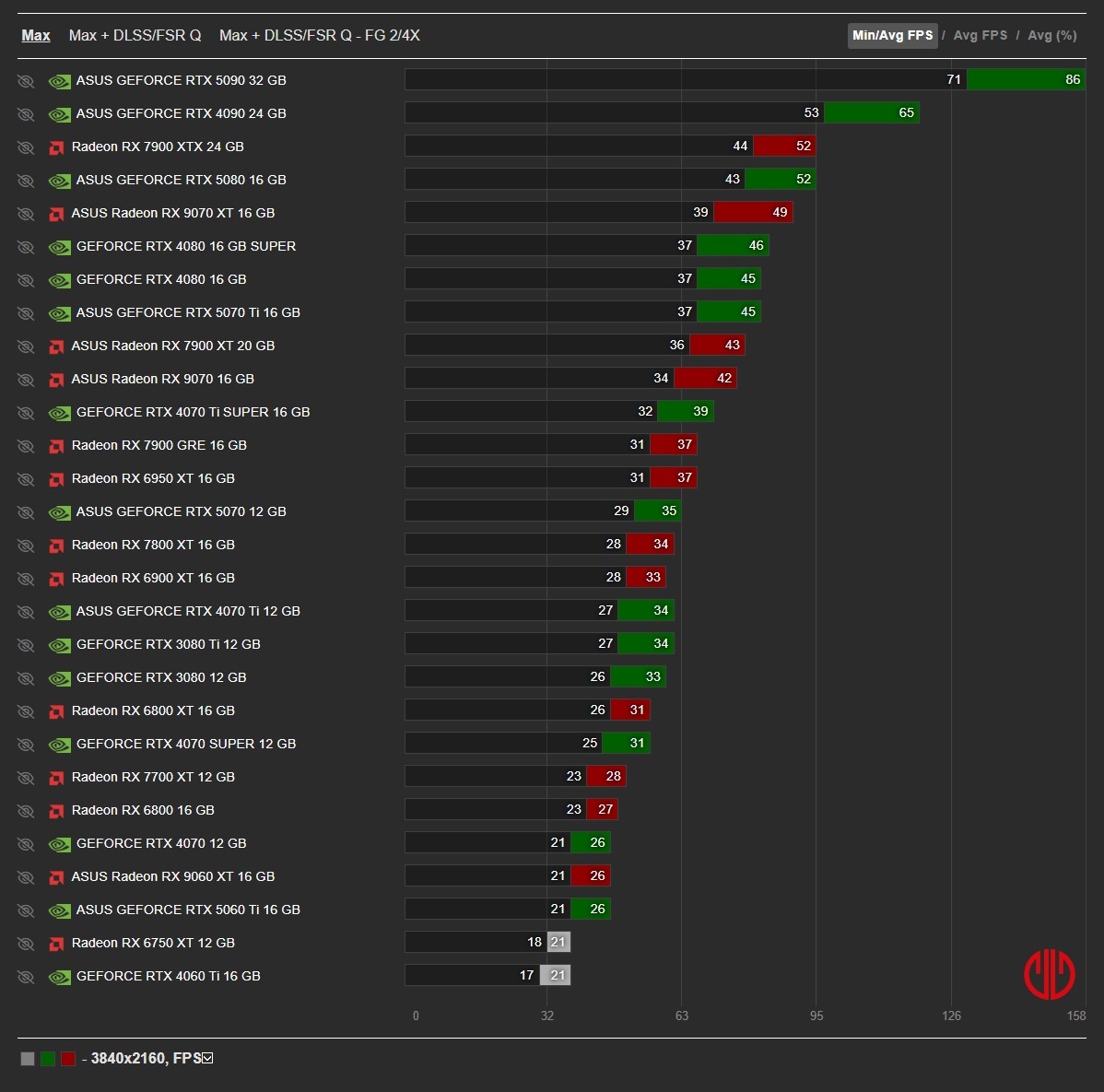The width and height of the screenshot is (1104, 1092).
Task: Click ASUS GEFORCE RTX 5090 32 GB label
Action: point(181,80)
